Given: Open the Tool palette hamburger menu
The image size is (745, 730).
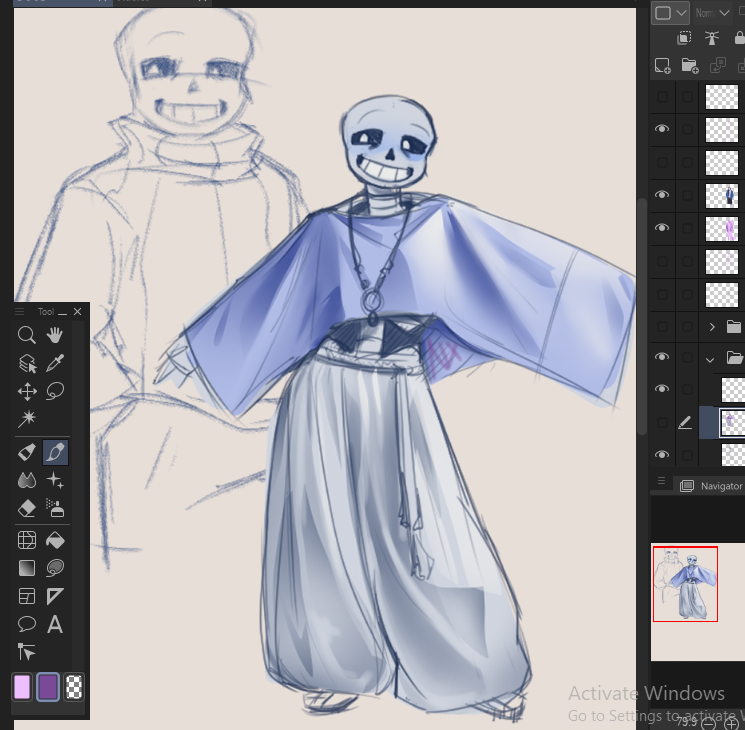Looking at the screenshot, I should (19, 311).
